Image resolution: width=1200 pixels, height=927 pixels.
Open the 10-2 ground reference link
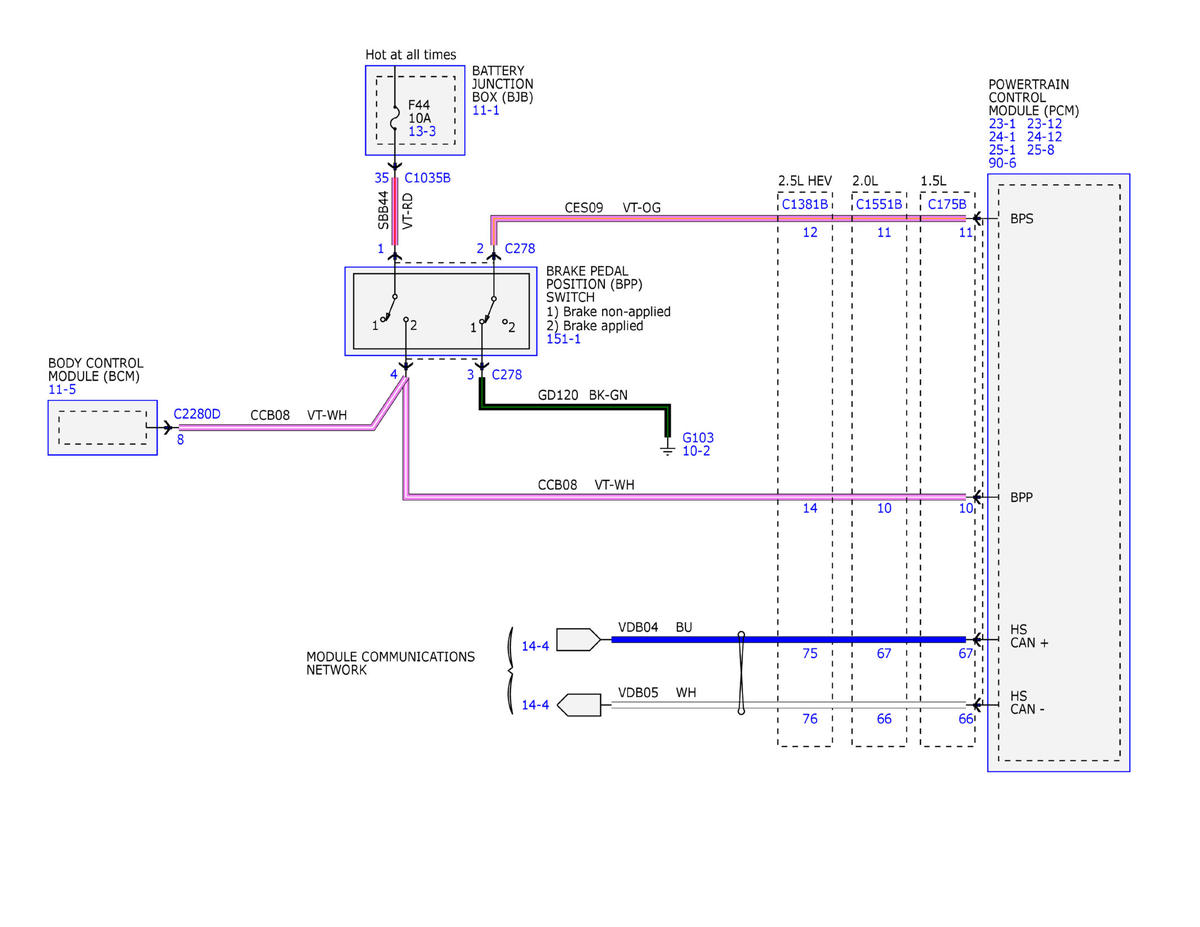click(x=696, y=451)
